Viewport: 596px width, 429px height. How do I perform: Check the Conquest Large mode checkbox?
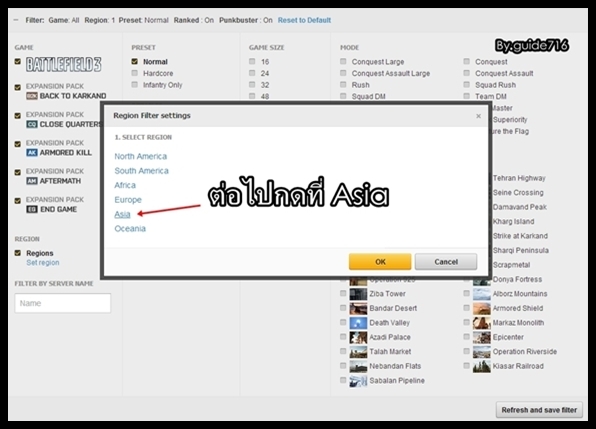point(343,61)
